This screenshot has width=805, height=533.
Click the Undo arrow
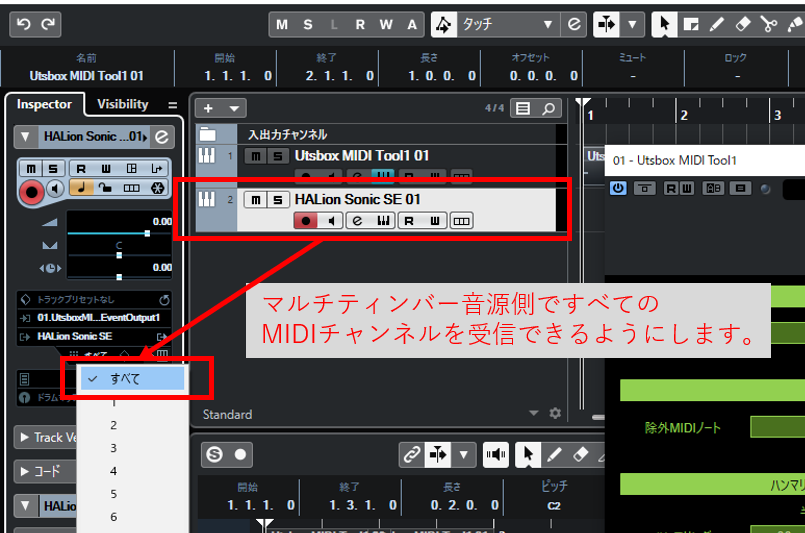(24, 24)
